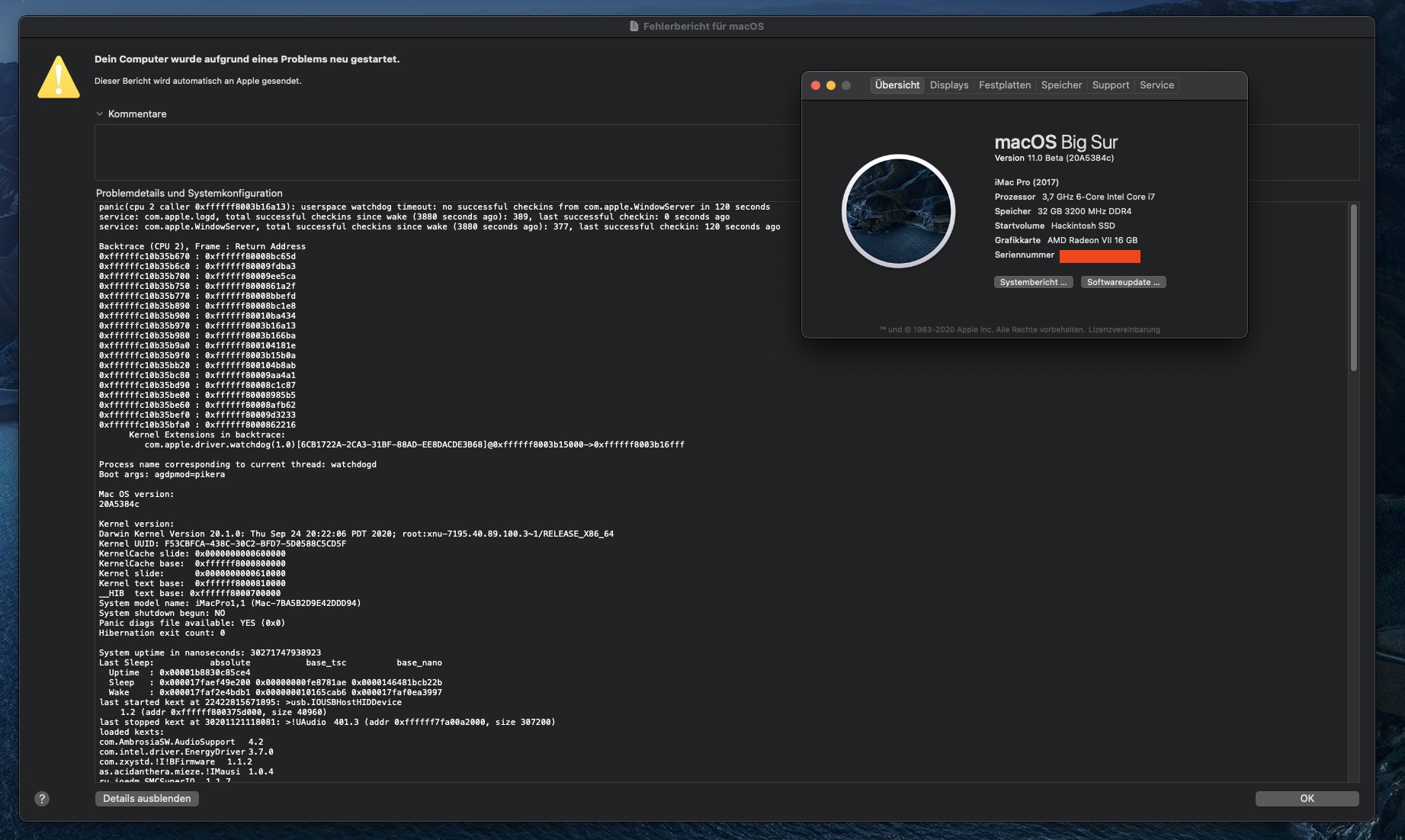Click the Big Sur wallpaper circle image
The width and height of the screenshot is (1405, 840).
click(x=898, y=211)
